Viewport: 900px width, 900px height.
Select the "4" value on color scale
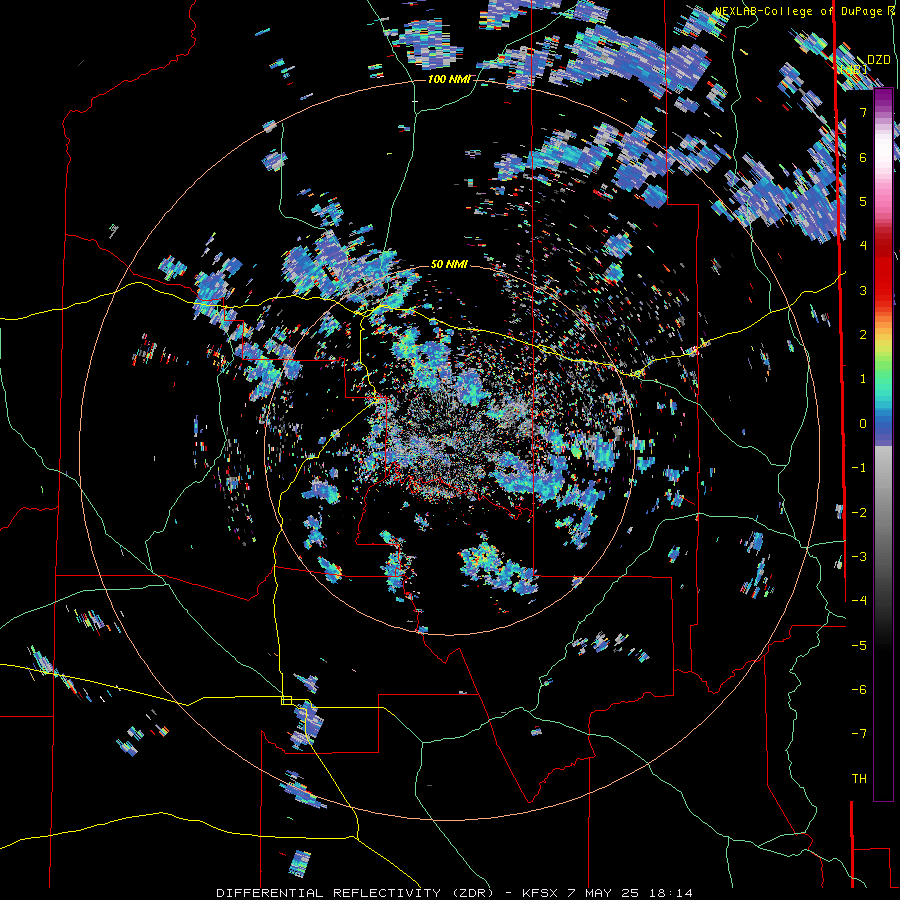(863, 246)
